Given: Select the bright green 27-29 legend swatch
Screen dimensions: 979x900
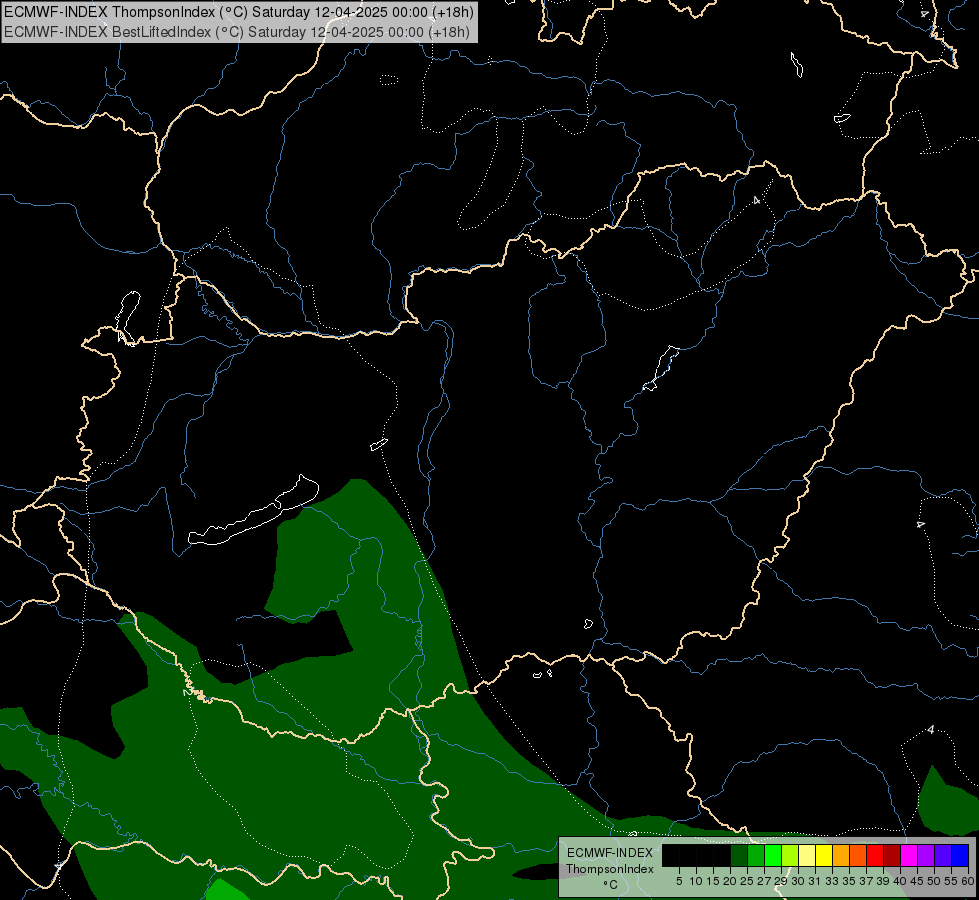Looking at the screenshot, I should point(773,855).
